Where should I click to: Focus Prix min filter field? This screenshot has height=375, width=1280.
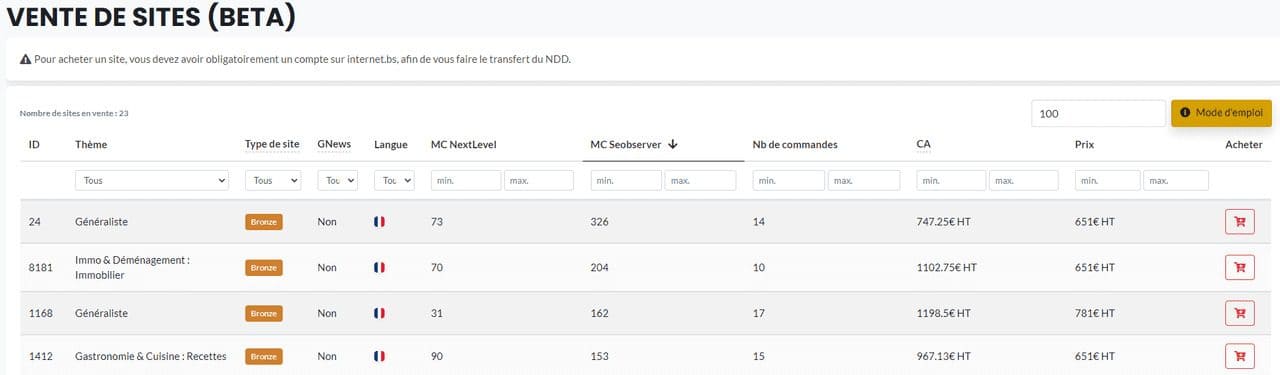(1108, 181)
